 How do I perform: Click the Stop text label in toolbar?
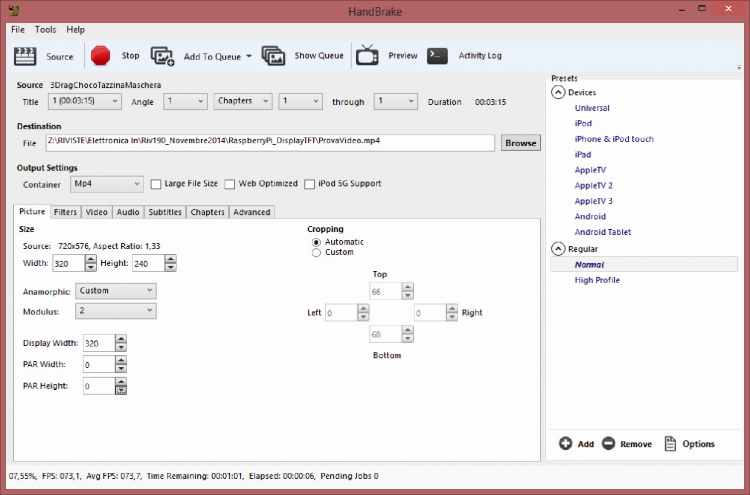(x=131, y=55)
